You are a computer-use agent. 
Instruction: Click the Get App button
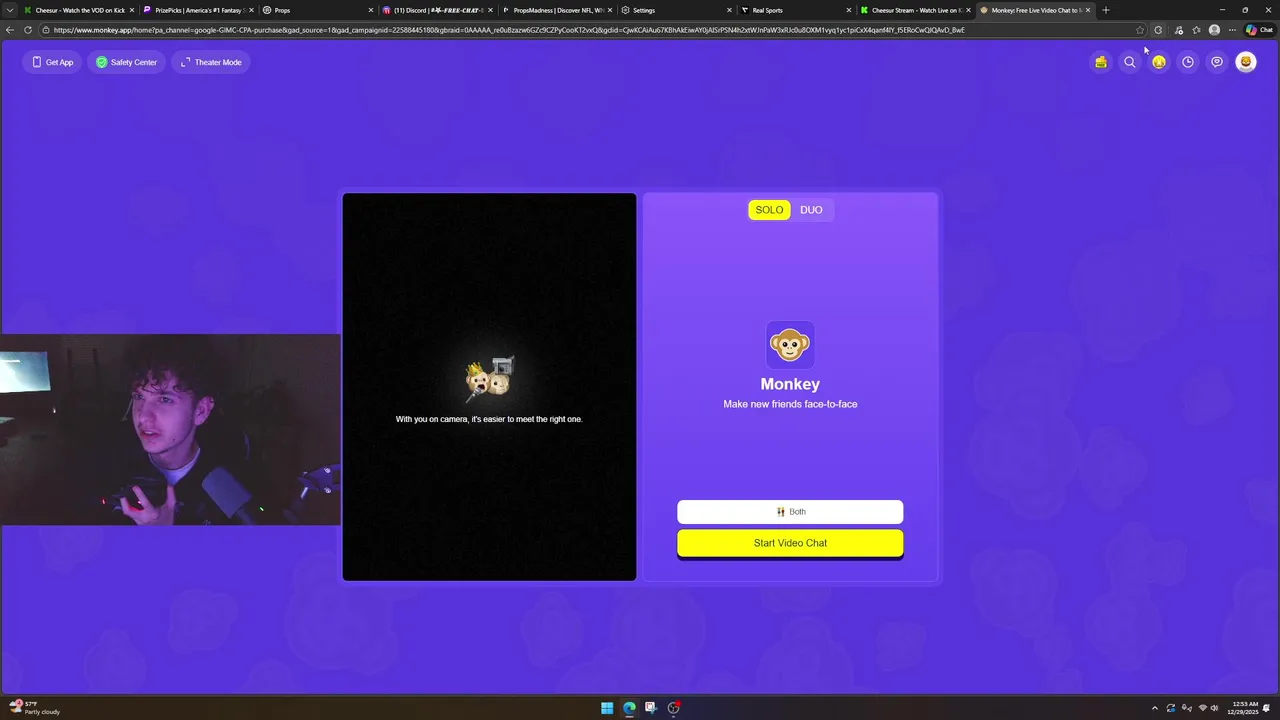[53, 62]
